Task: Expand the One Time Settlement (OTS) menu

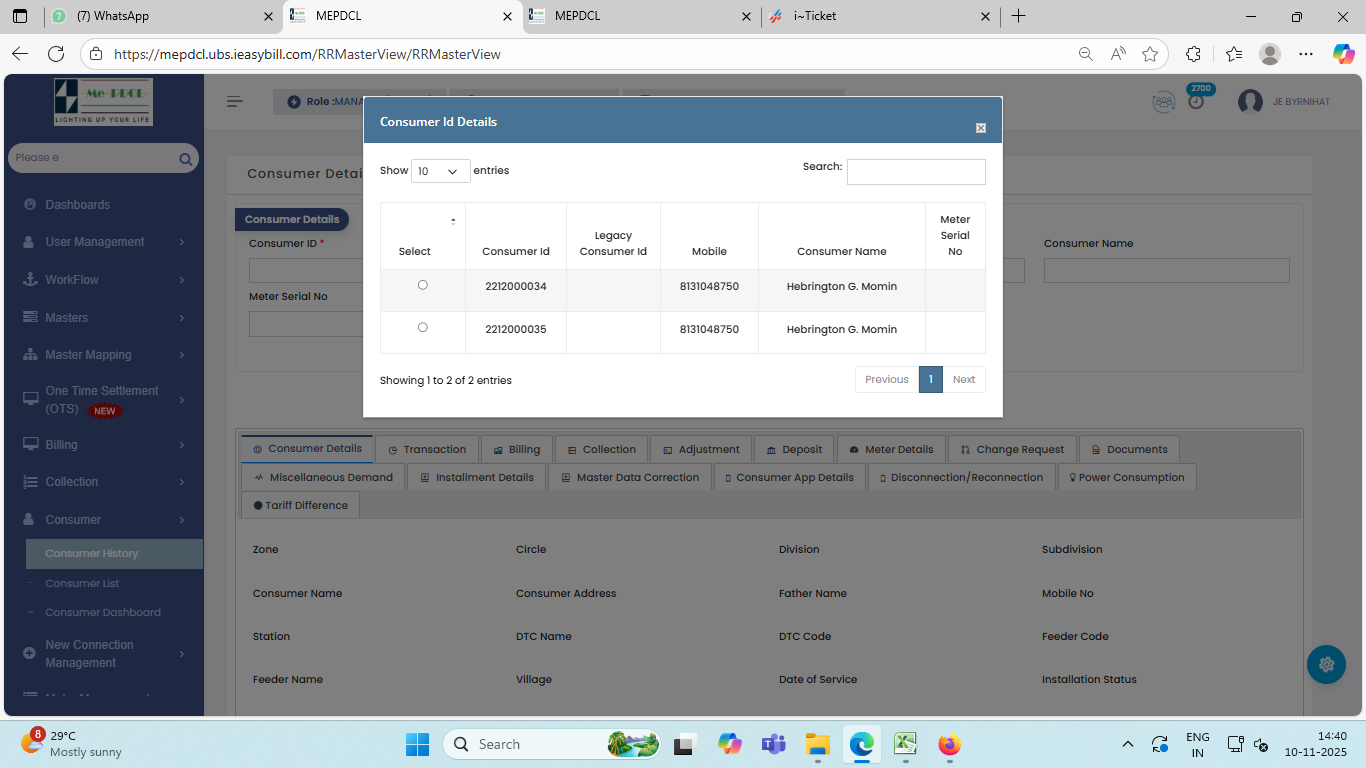Action: coord(104,400)
